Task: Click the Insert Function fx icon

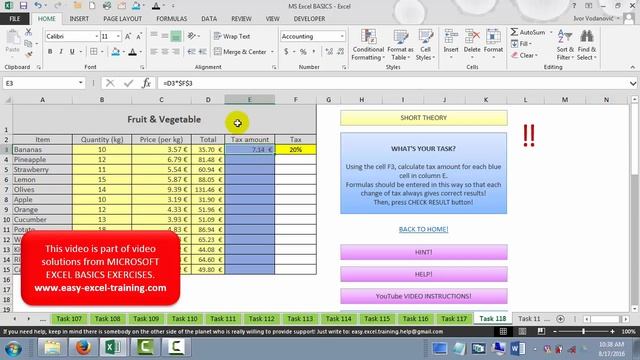Action: click(146, 83)
